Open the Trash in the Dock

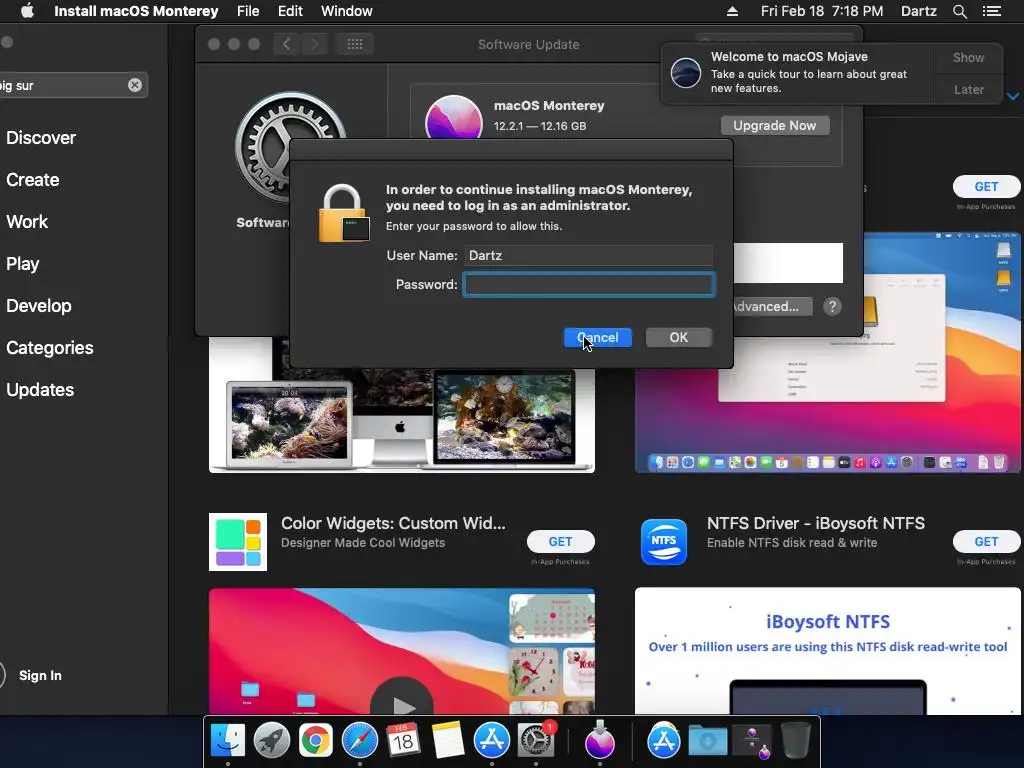pos(795,740)
